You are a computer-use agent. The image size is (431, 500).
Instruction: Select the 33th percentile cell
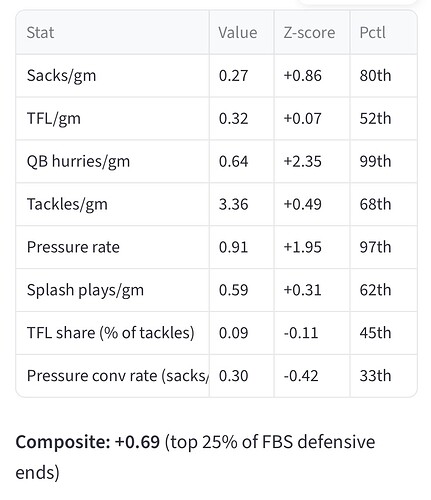point(383,376)
